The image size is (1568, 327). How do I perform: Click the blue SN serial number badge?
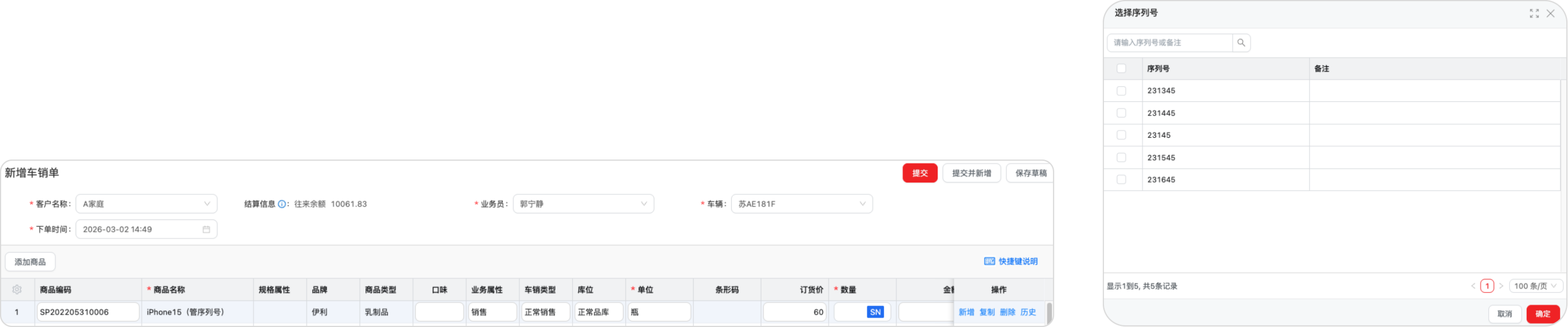[875, 312]
